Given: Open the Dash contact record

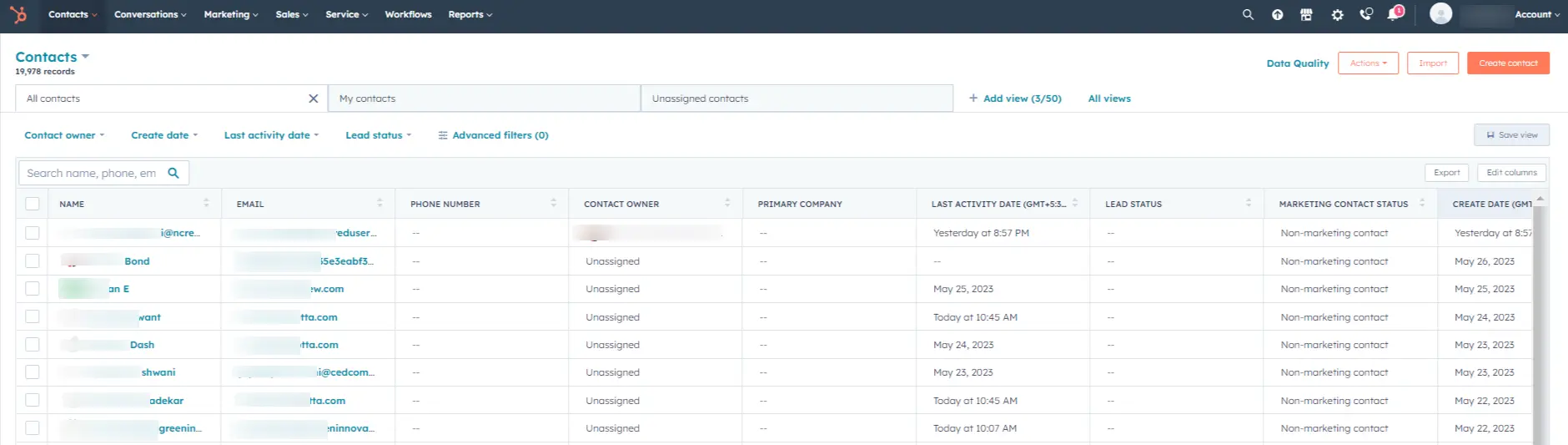Looking at the screenshot, I should 142,345.
